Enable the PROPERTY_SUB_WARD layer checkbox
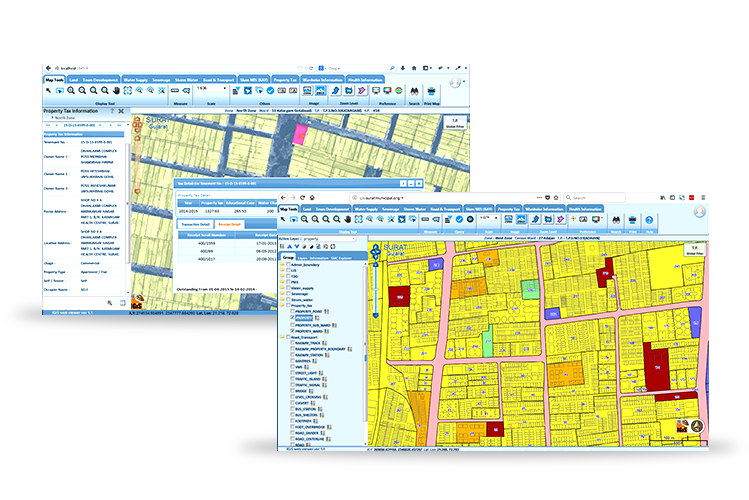This screenshot has height=500, width=749. pos(292,325)
